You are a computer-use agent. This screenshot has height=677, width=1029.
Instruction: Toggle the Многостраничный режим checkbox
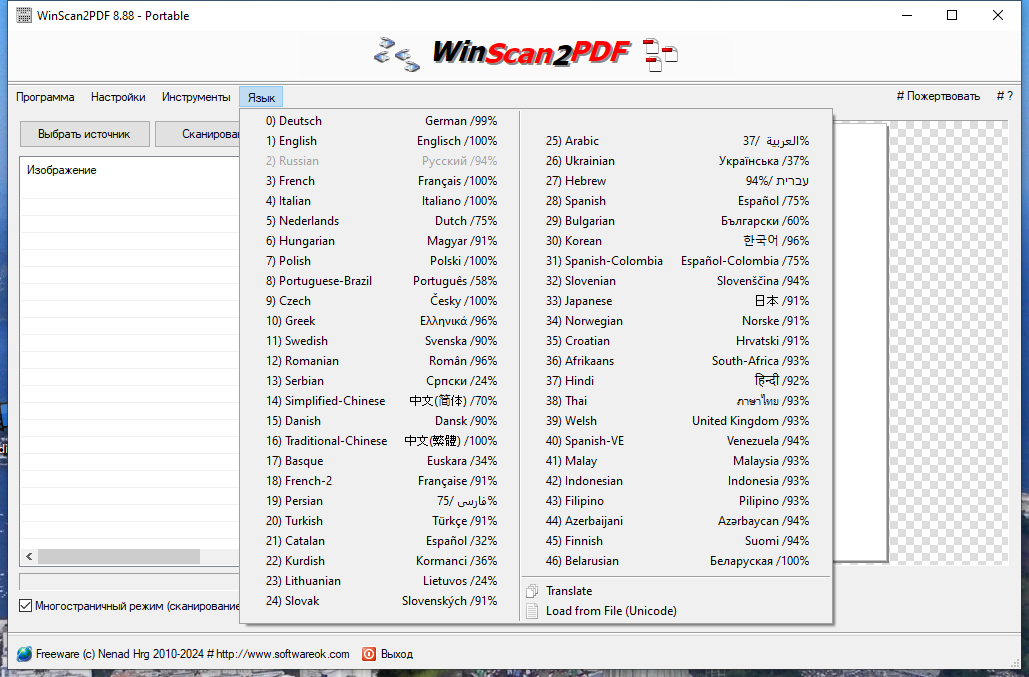coord(26,605)
